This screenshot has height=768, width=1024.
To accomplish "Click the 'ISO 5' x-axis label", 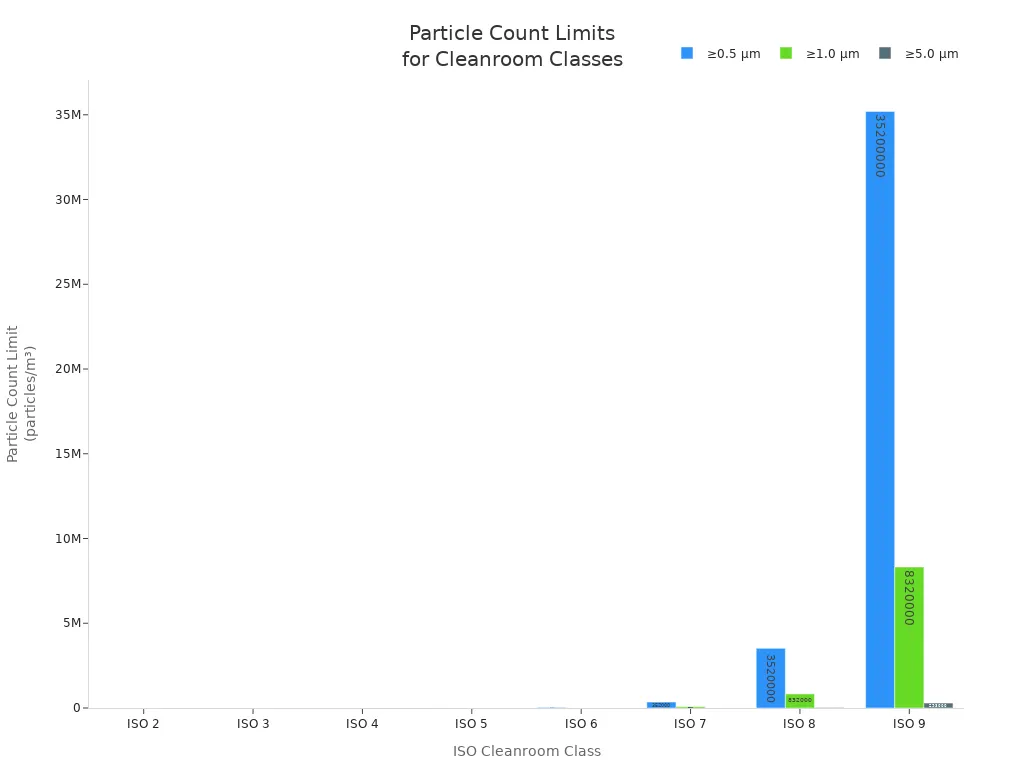I will (471, 724).
